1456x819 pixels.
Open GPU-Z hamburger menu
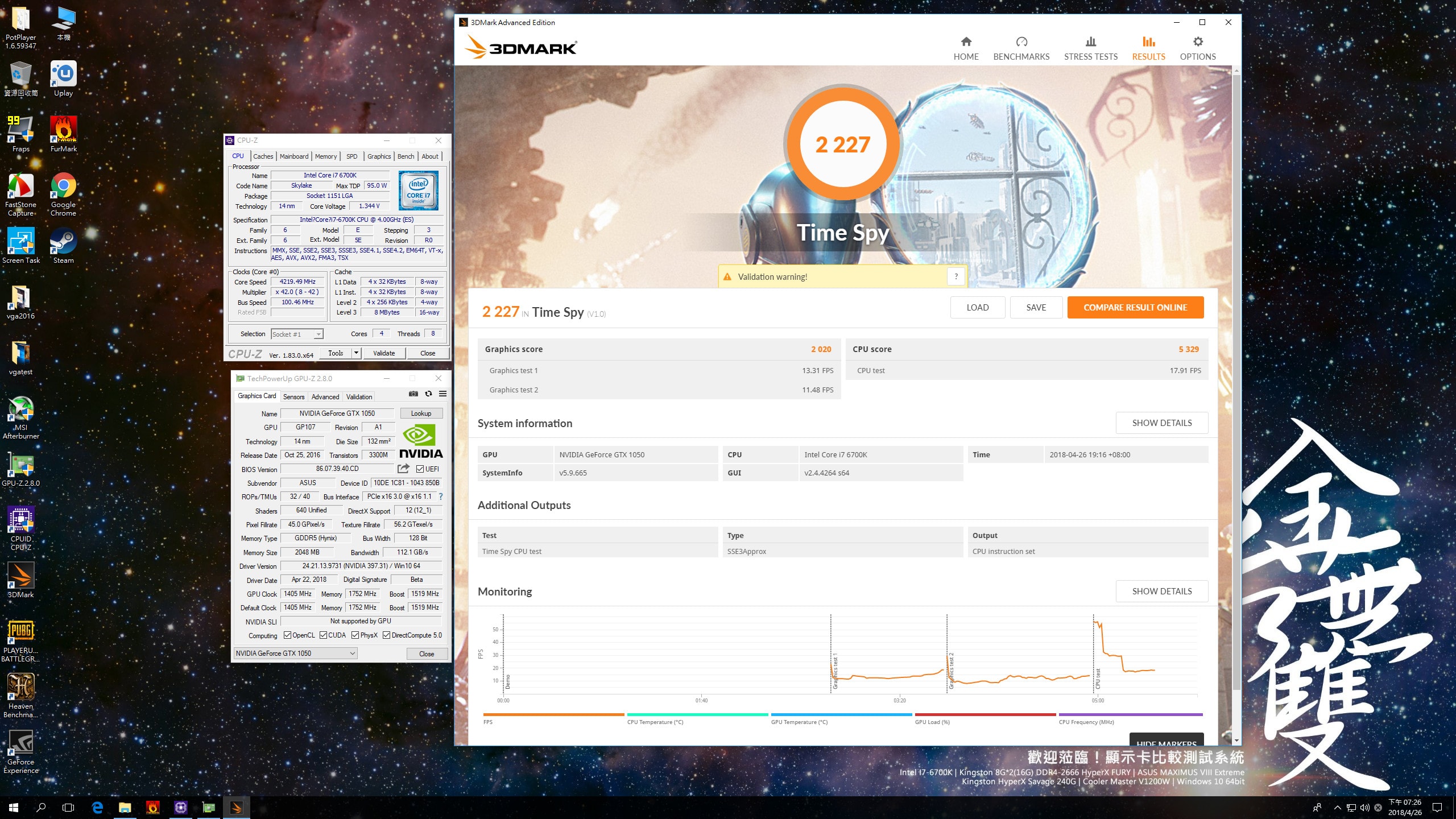point(442,394)
